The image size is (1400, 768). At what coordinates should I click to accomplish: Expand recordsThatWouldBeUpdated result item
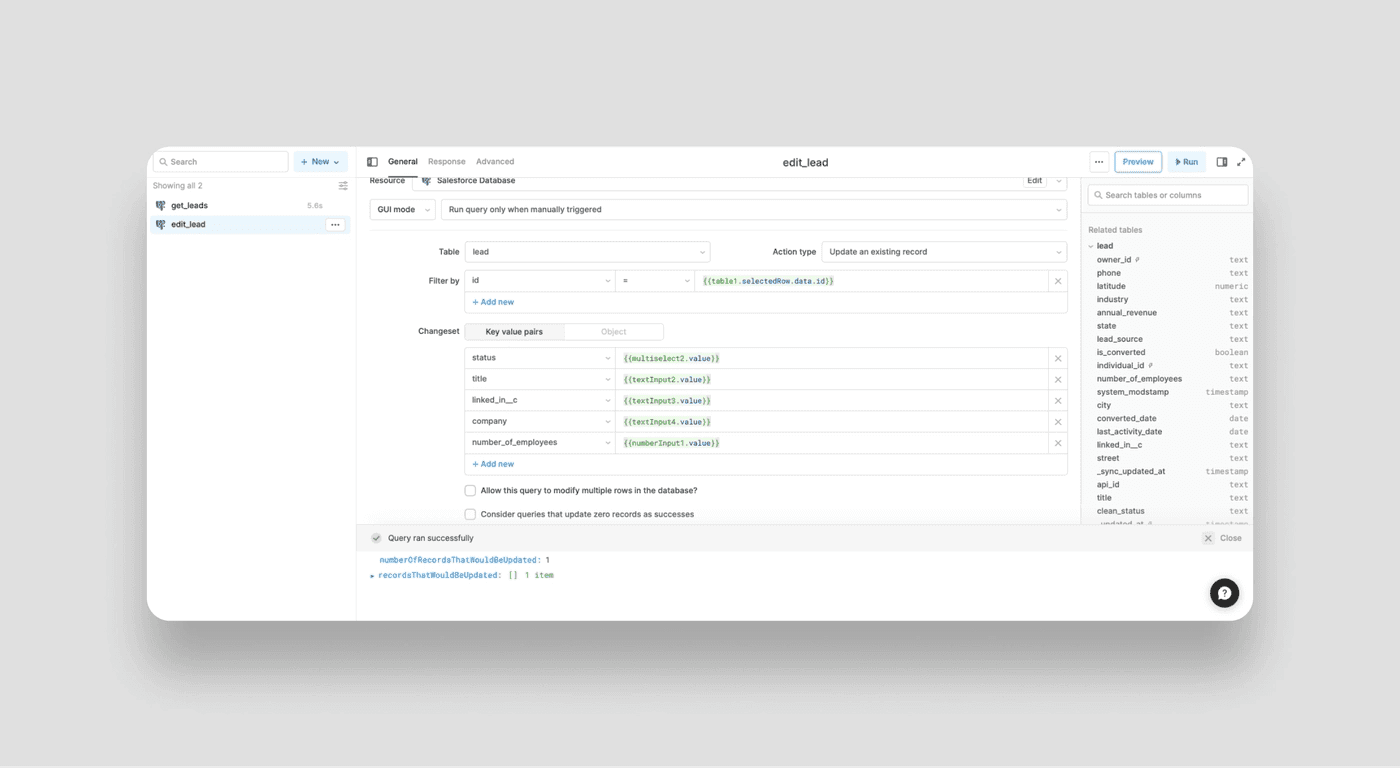point(373,576)
